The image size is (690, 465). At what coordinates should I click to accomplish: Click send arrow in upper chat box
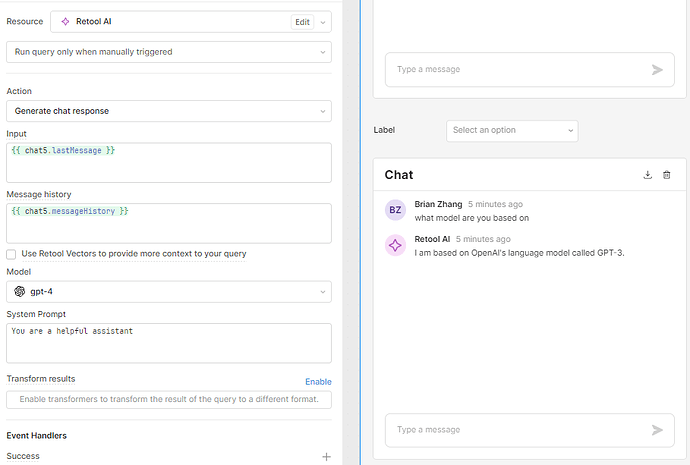(x=657, y=70)
